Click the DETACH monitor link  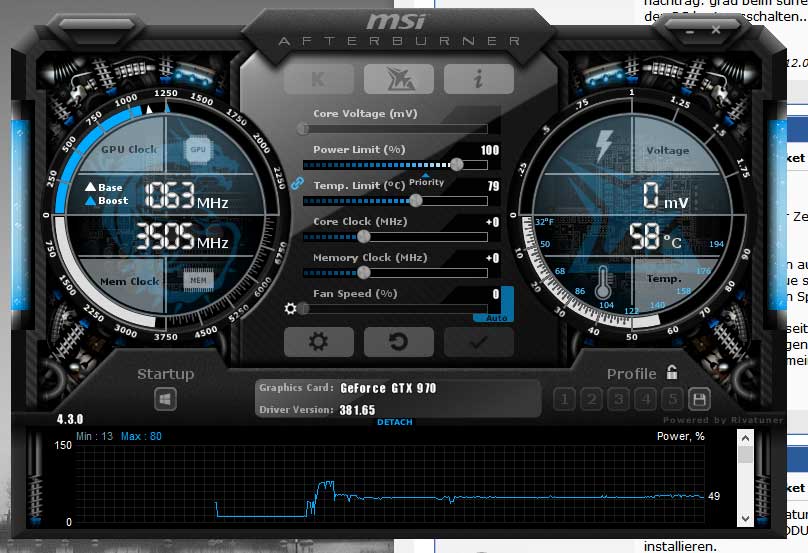coord(395,422)
